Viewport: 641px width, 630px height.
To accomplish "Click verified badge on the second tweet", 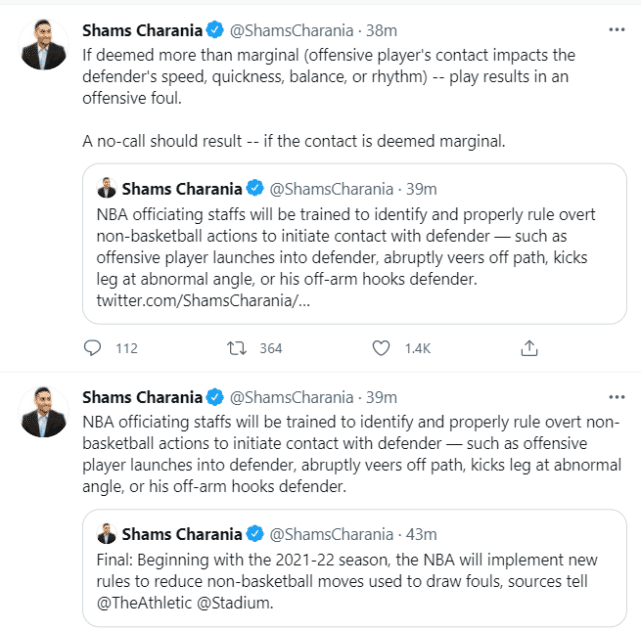I will pyautogui.click(x=215, y=397).
